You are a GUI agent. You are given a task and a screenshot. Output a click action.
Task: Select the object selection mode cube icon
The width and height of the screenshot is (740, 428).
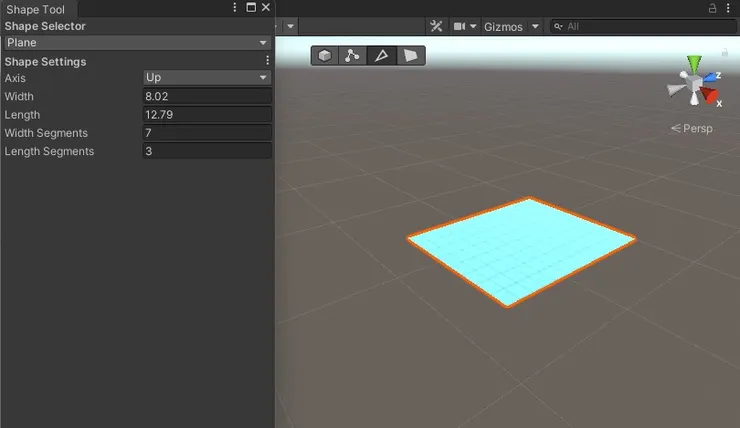pyautogui.click(x=325, y=56)
